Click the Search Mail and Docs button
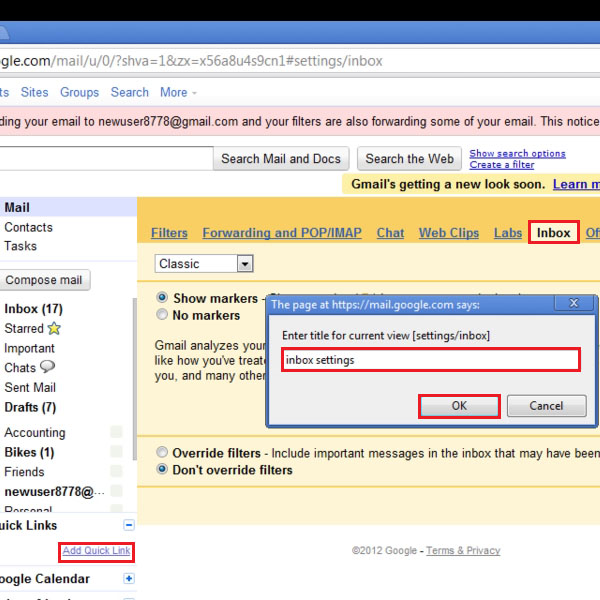Screen dimensions: 600x600 coord(281,158)
